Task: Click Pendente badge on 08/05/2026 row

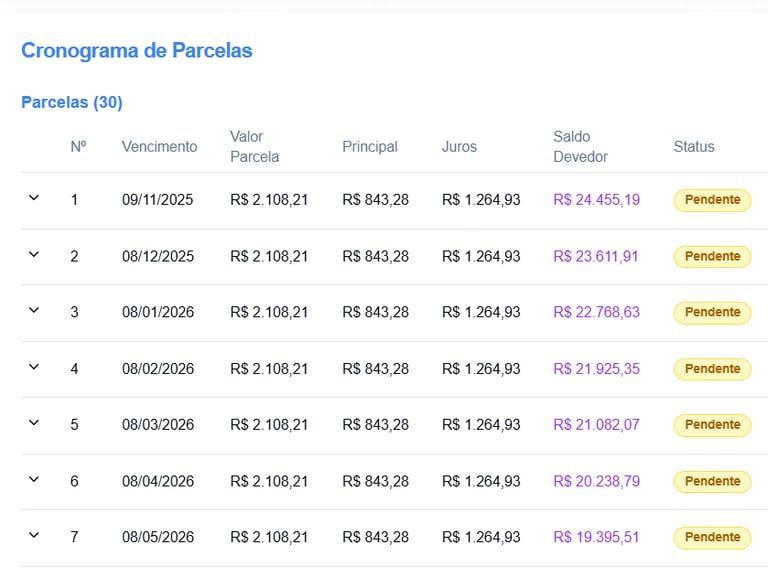Action: (x=712, y=537)
